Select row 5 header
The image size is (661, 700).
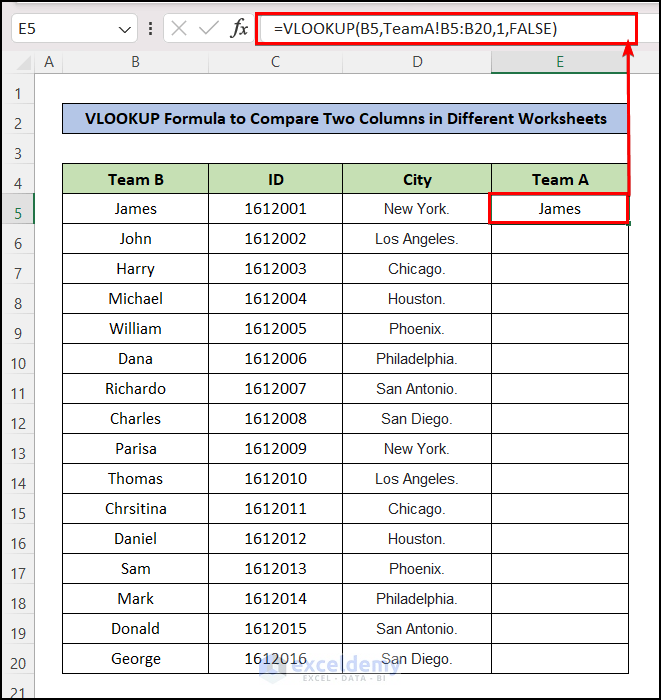pyautogui.click(x=17, y=209)
